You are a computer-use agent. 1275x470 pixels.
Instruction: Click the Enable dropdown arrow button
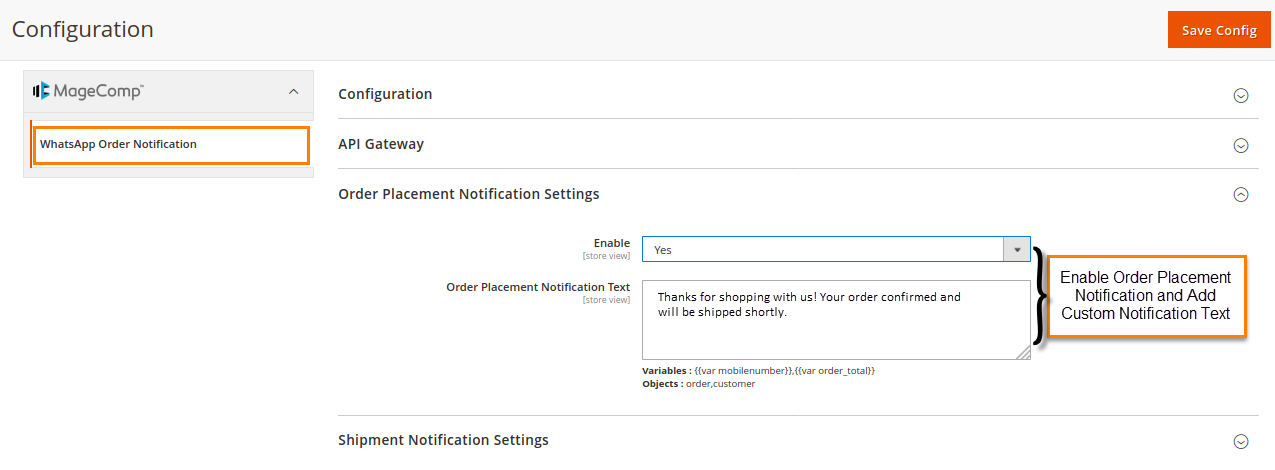point(1016,249)
